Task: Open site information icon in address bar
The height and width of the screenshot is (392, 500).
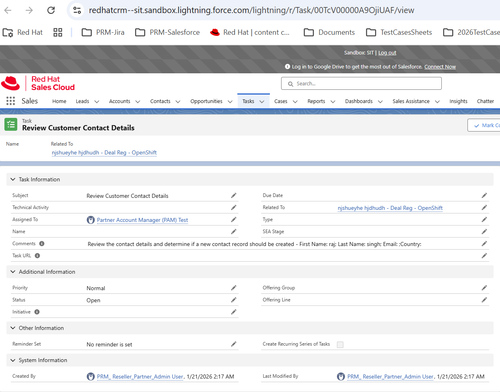Action: [77, 10]
